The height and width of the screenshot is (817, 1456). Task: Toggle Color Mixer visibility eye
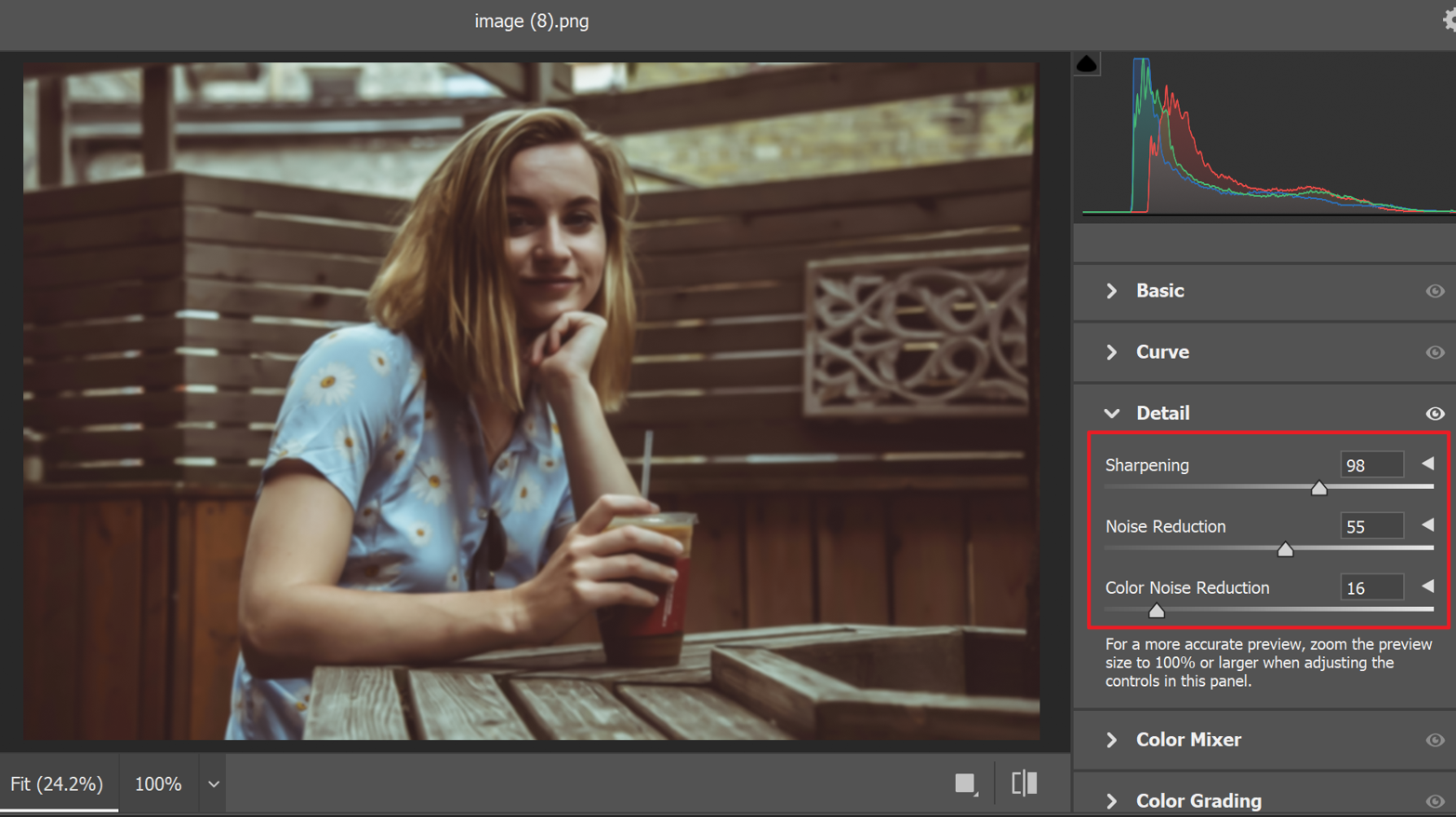coord(1435,740)
